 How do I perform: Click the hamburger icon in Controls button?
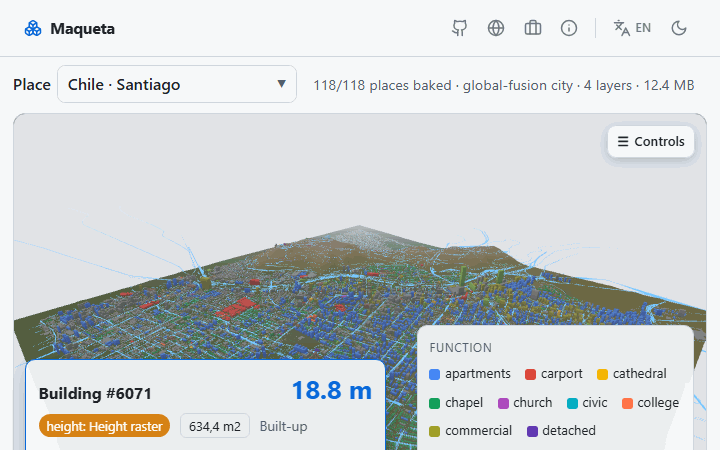click(x=623, y=141)
